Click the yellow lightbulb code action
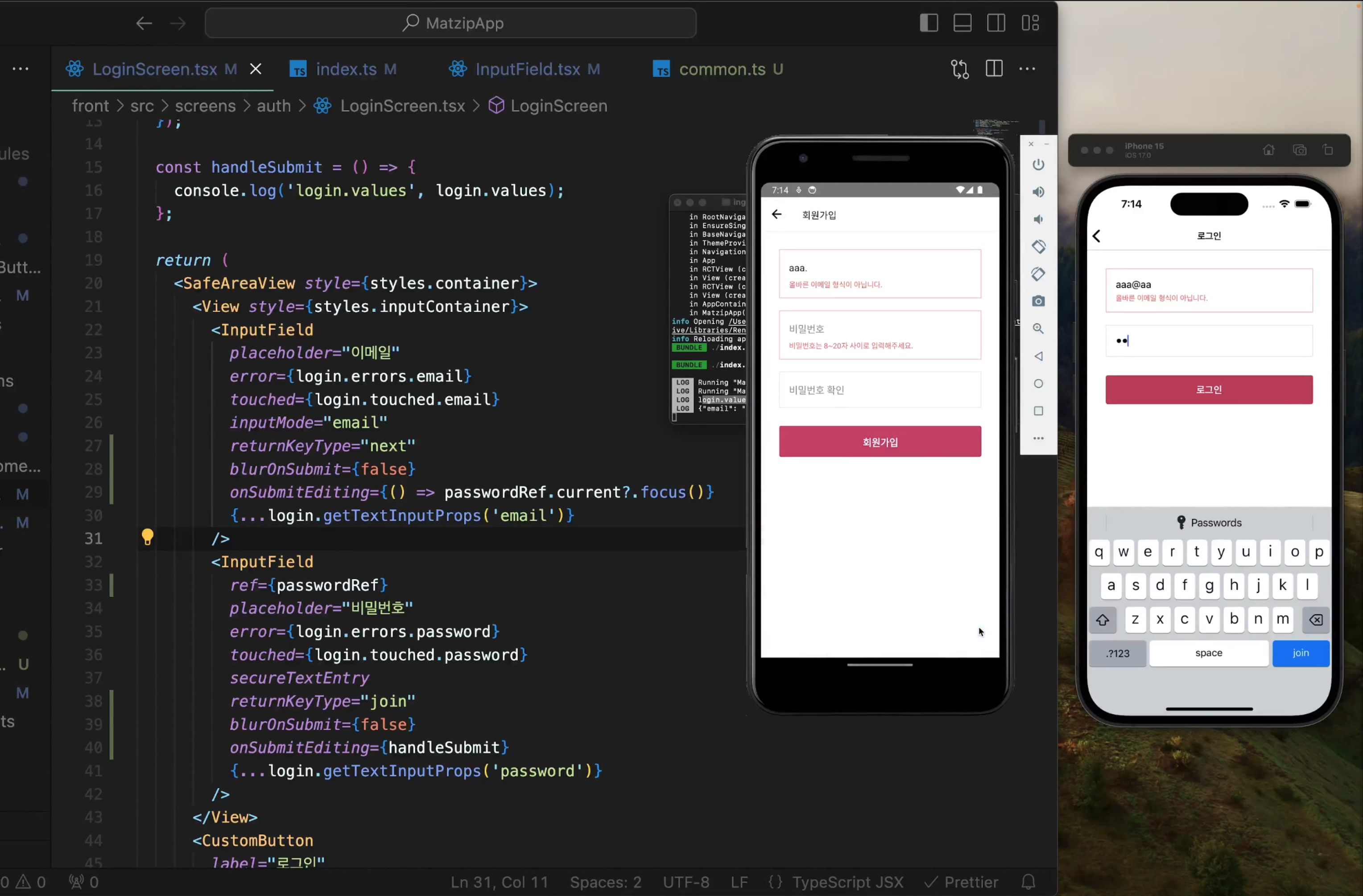The height and width of the screenshot is (896, 1363). tap(147, 537)
